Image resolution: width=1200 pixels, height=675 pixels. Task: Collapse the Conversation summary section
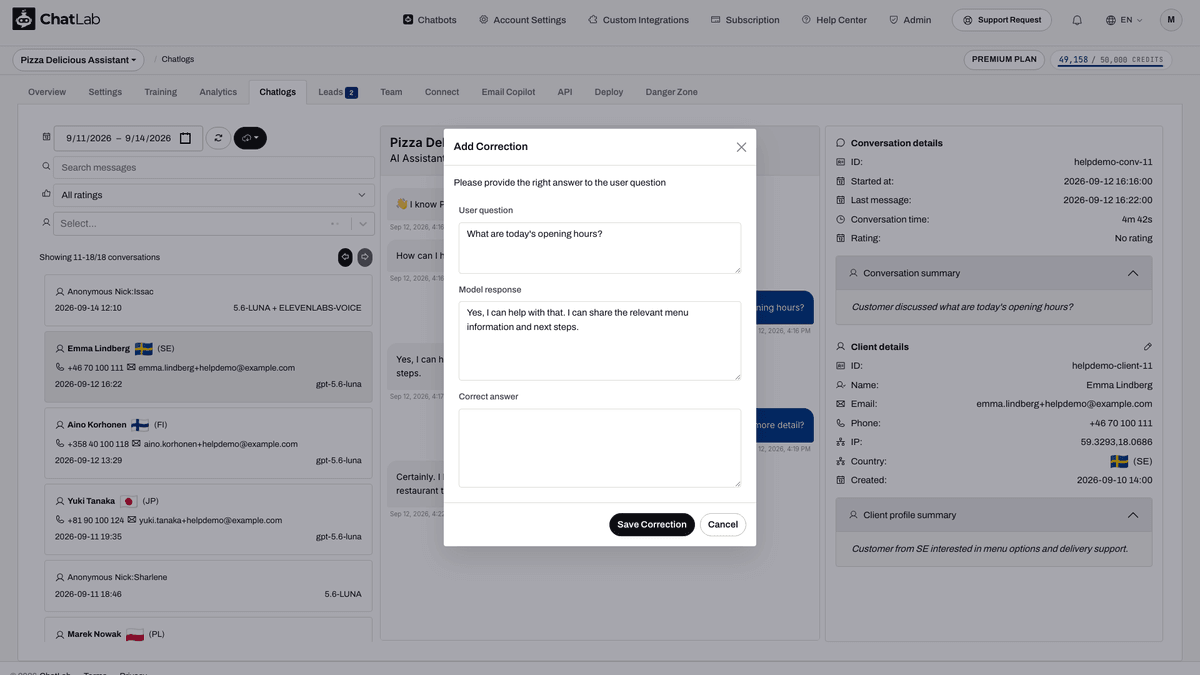click(1132, 273)
